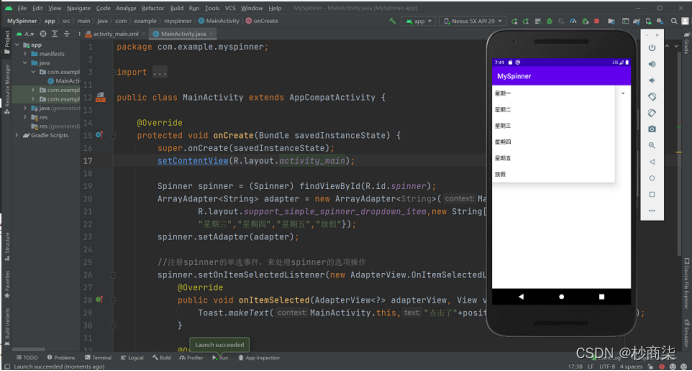Image resolution: width=692 pixels, height=371 pixels.
Task: Click the related XML gutter icon on line 12
Action: (101, 97)
